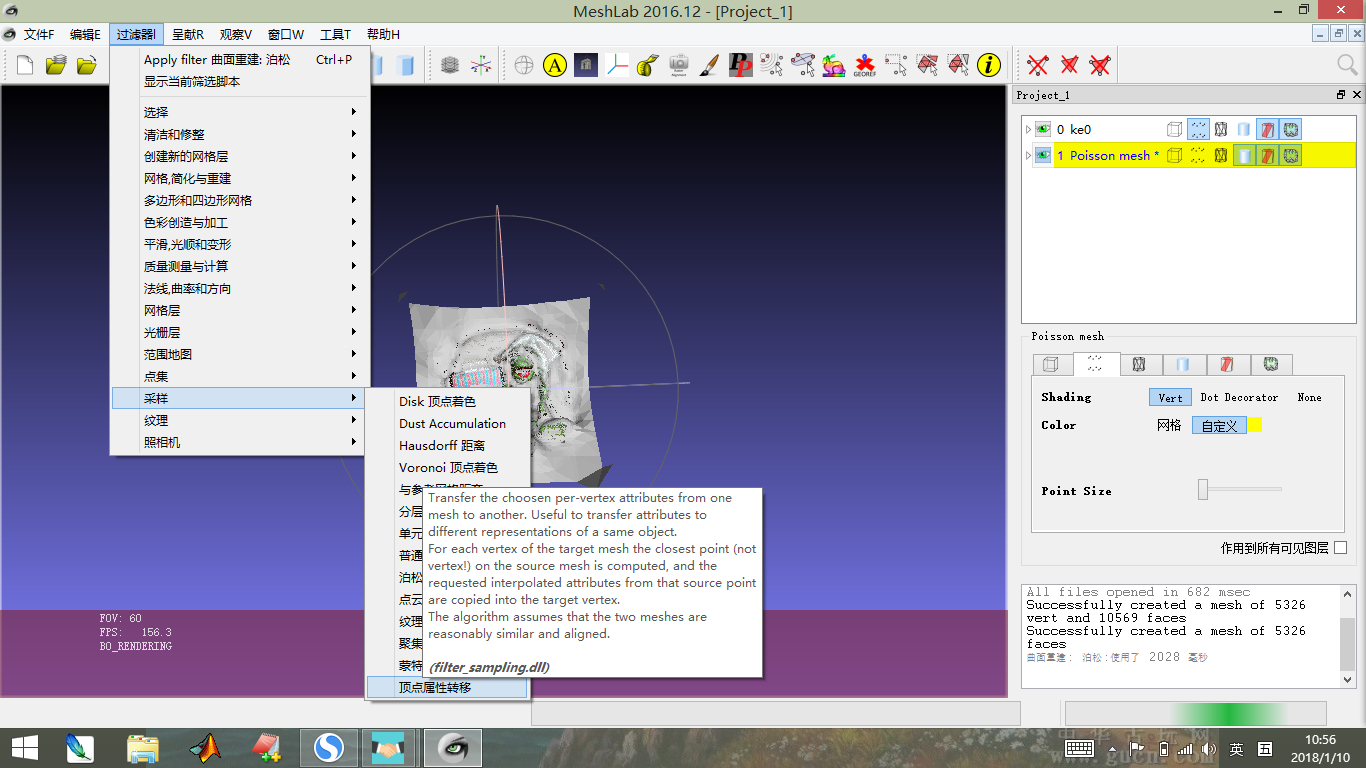Screen dimensions: 1366x768
Task: Click the yellow custom color swatch
Action: [x=1255, y=425]
